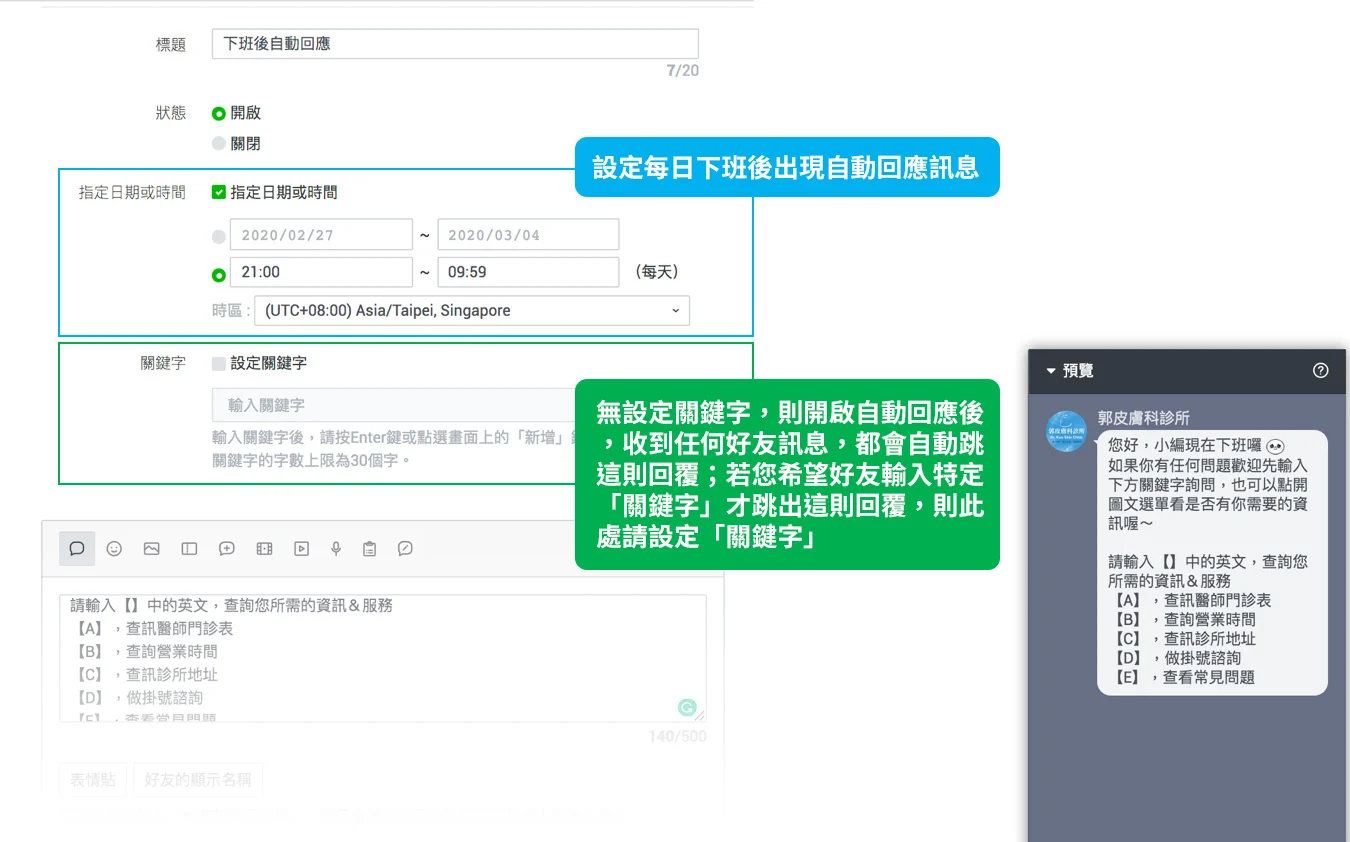Check the 設定關鍵字 checkbox
Screen dimensions: 1350x842
220,363
